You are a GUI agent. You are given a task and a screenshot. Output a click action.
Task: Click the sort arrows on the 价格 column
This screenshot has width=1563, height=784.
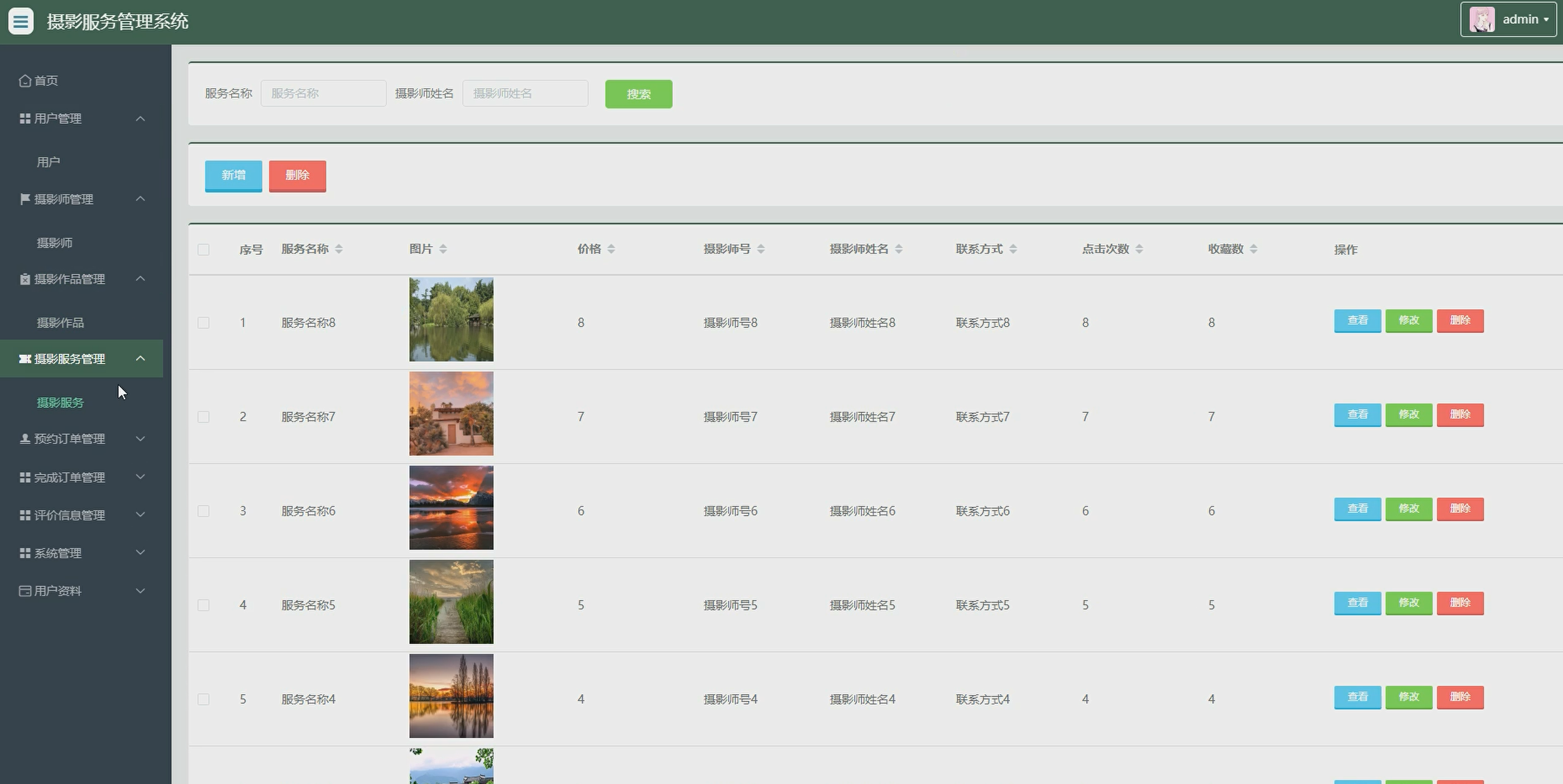pos(611,249)
